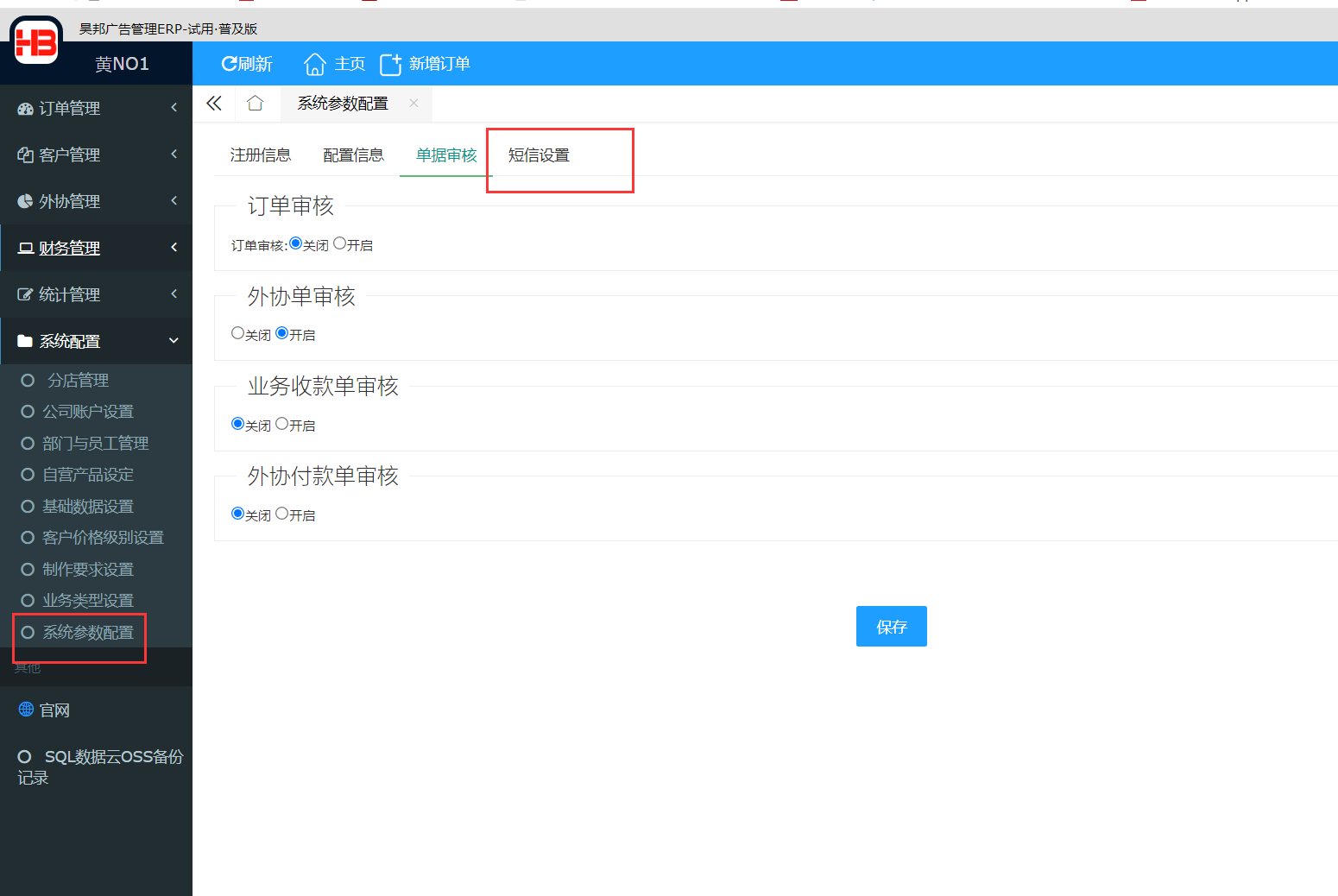Set 业务收款单审核 to 关闭
The height and width of the screenshot is (896, 1338).
pyautogui.click(x=237, y=424)
